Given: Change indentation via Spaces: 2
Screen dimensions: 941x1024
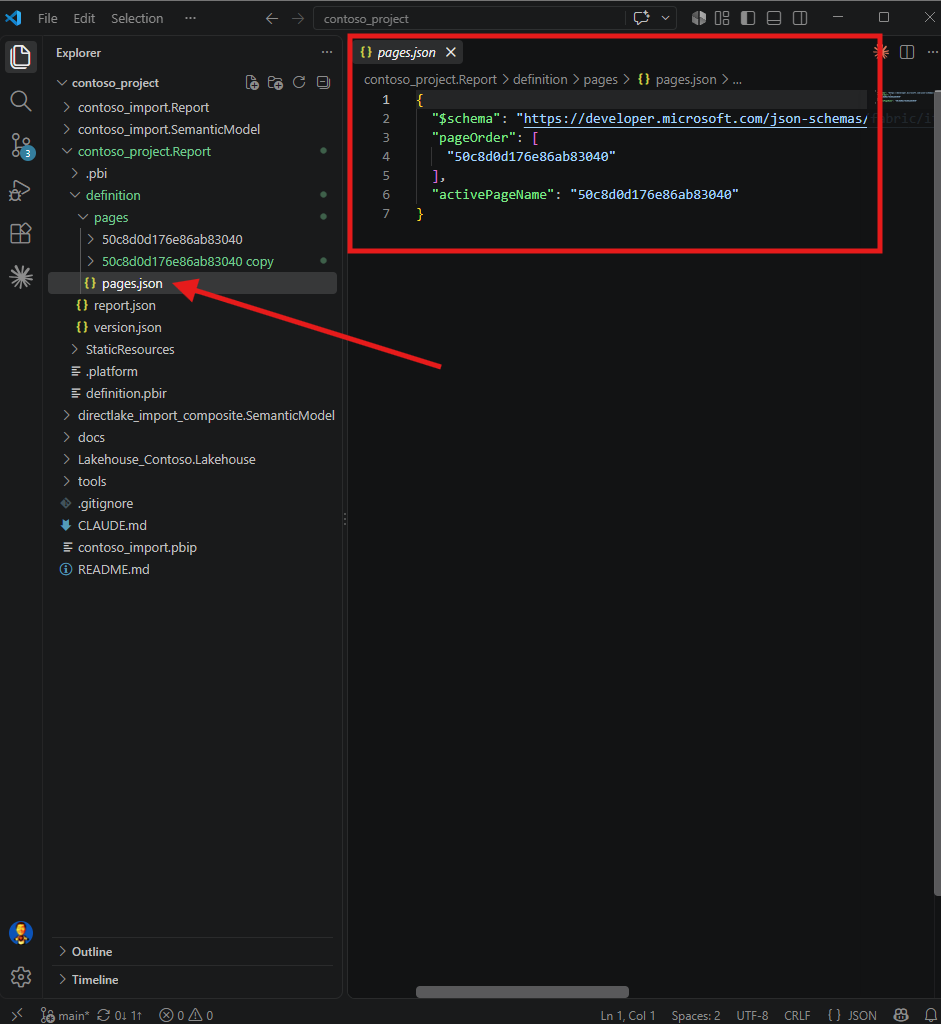Looking at the screenshot, I should (x=696, y=1016).
